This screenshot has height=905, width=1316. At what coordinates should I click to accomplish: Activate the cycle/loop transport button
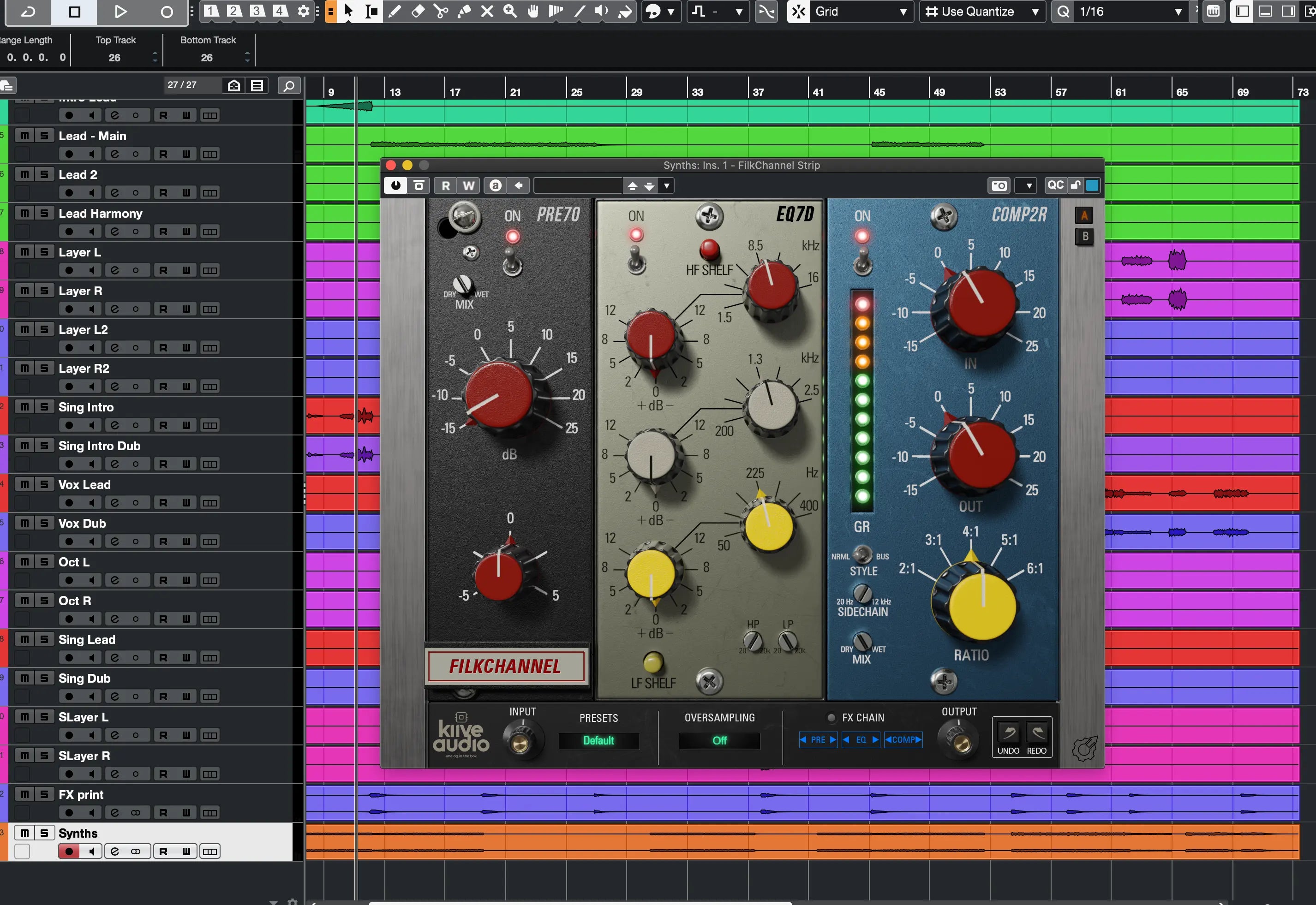(x=28, y=12)
